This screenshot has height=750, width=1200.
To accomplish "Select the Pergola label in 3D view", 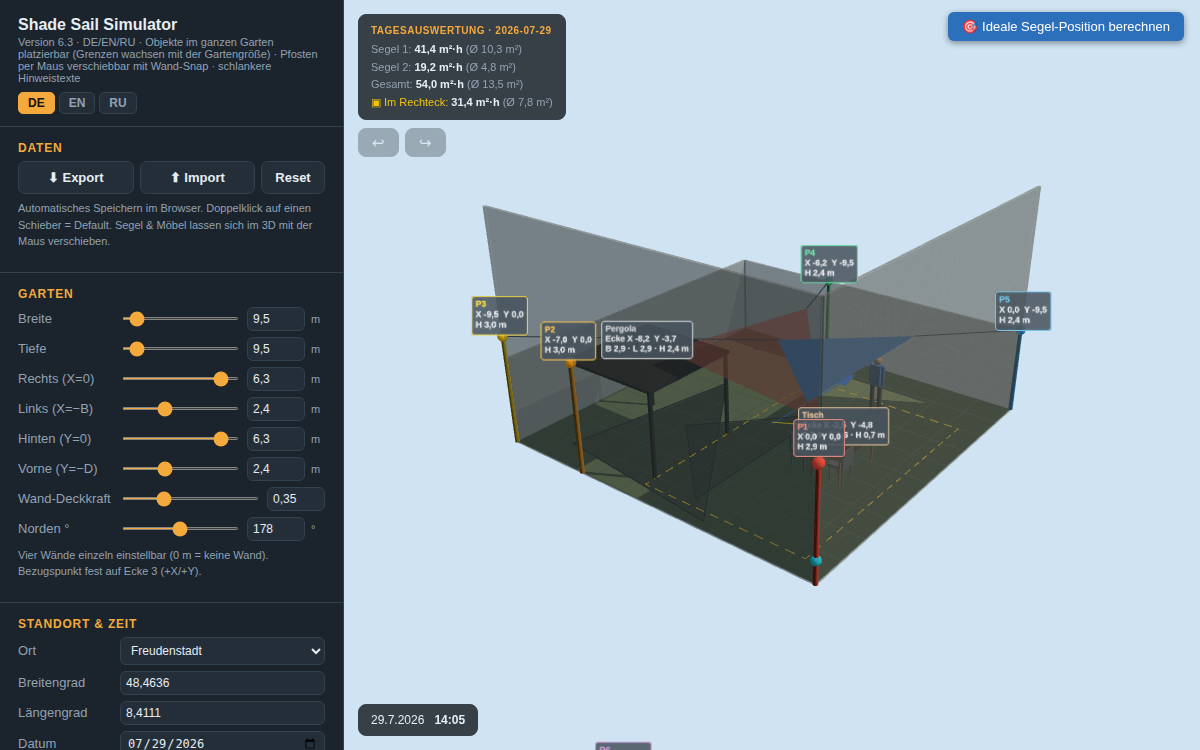I will click(x=647, y=339).
